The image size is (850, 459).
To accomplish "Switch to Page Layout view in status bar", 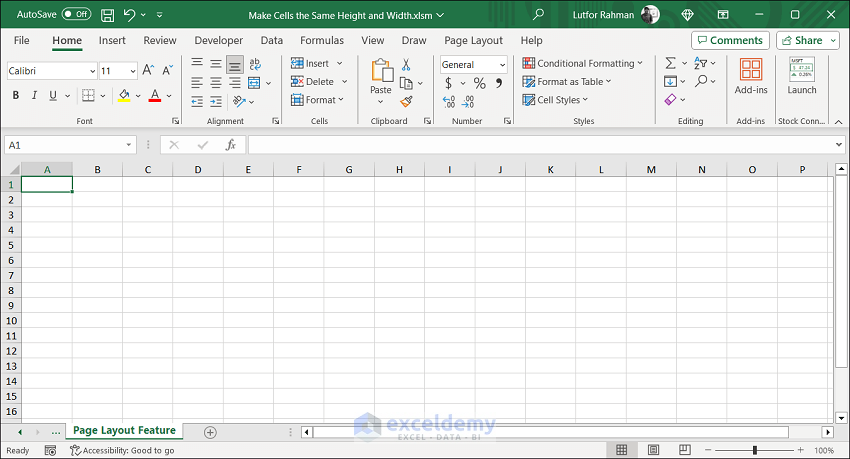I will 653,450.
